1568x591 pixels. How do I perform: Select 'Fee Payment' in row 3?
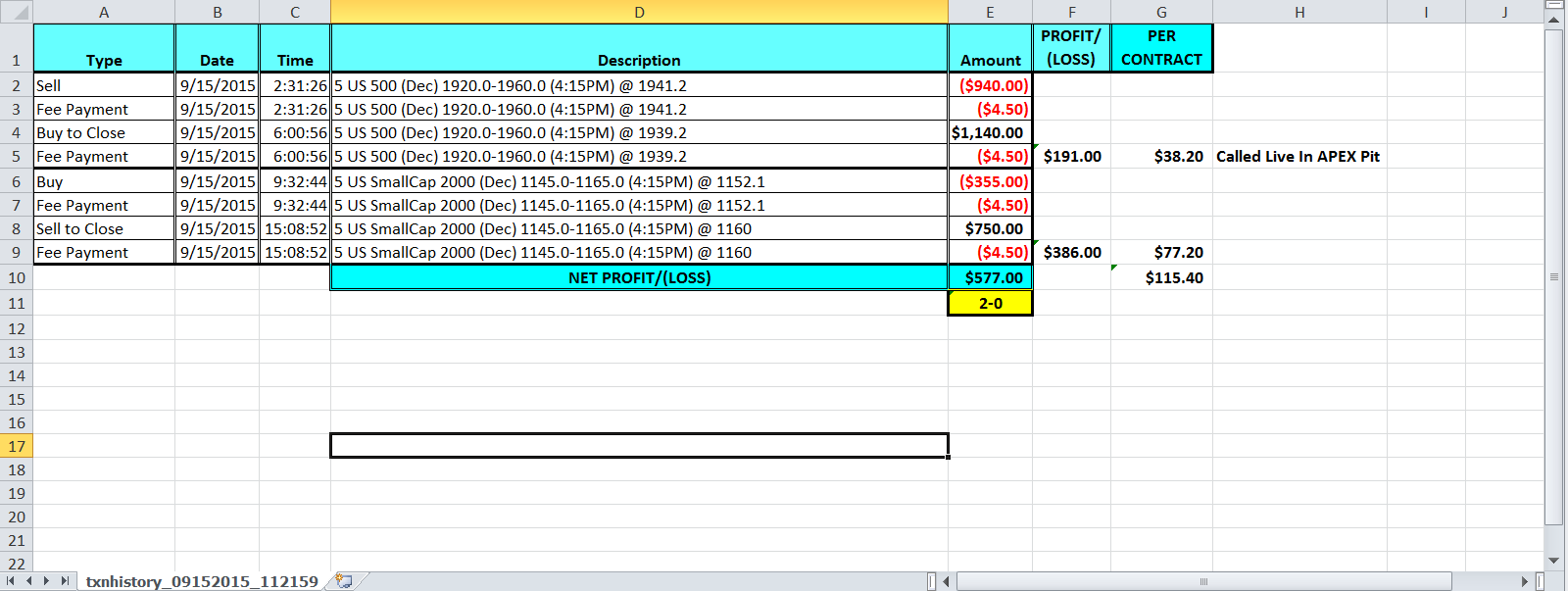(104, 109)
